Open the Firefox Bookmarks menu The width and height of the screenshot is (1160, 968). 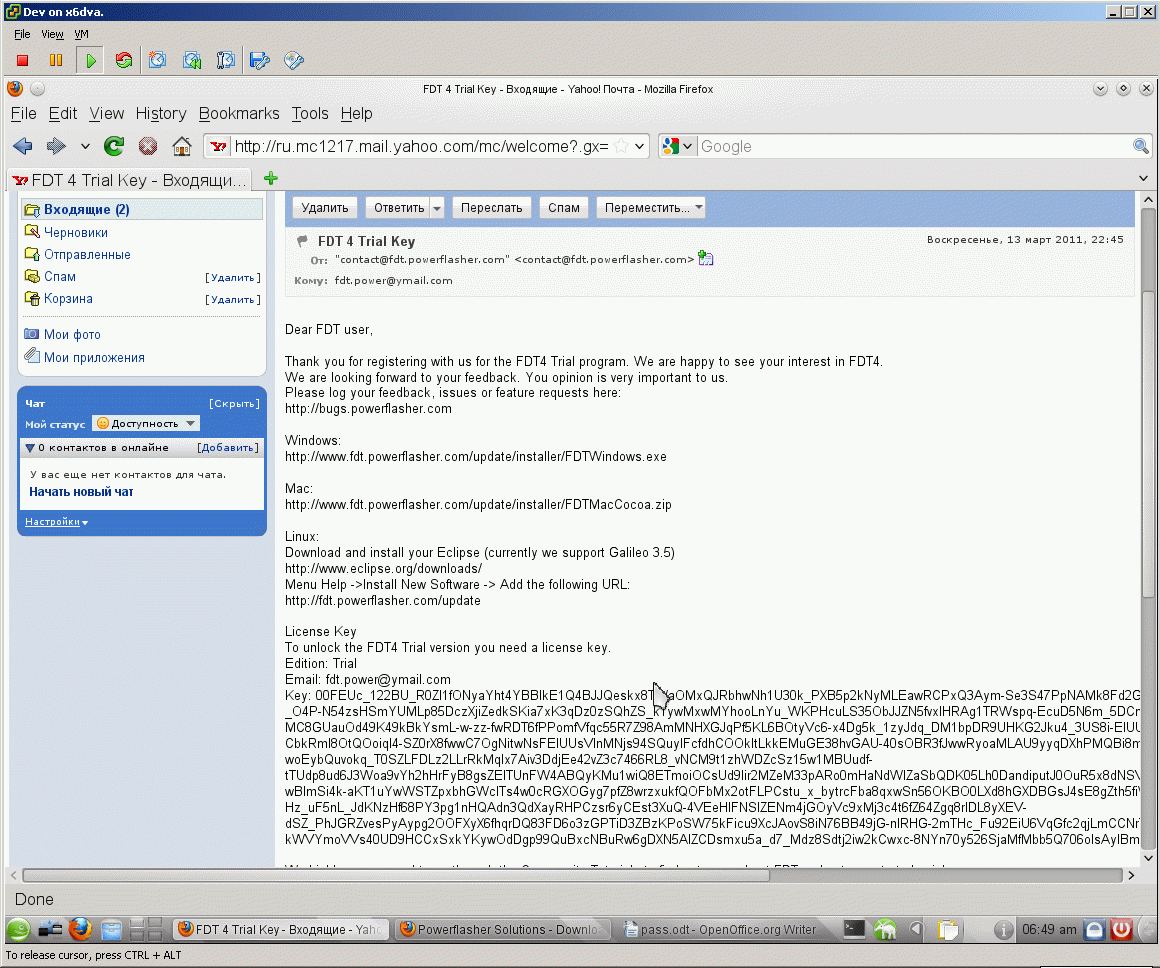pos(239,113)
